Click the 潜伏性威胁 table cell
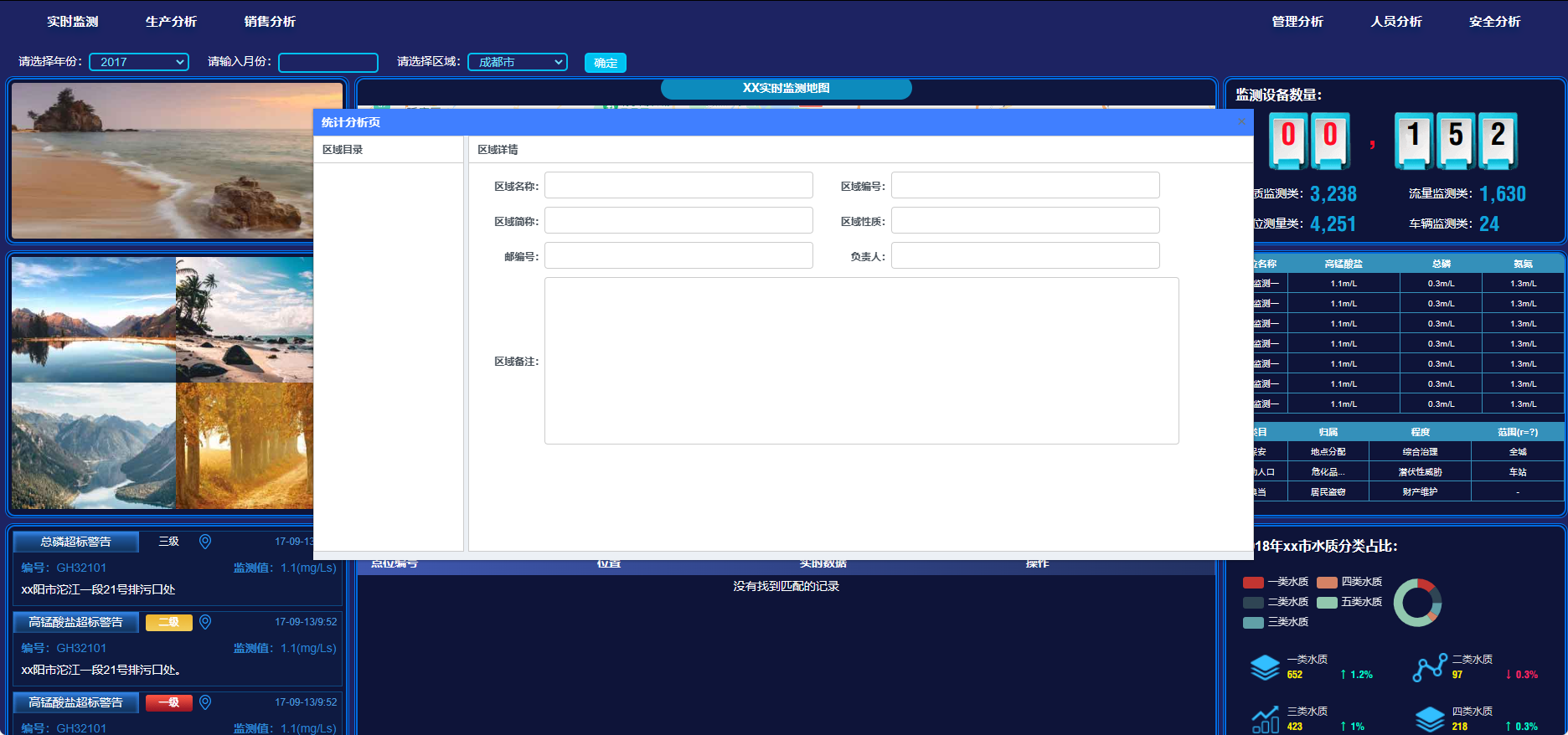This screenshot has height=735, width=1568. [1420, 472]
